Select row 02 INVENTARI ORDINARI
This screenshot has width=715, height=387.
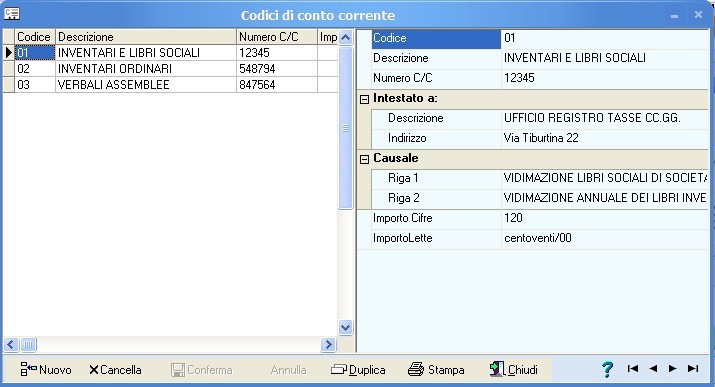(x=170, y=69)
